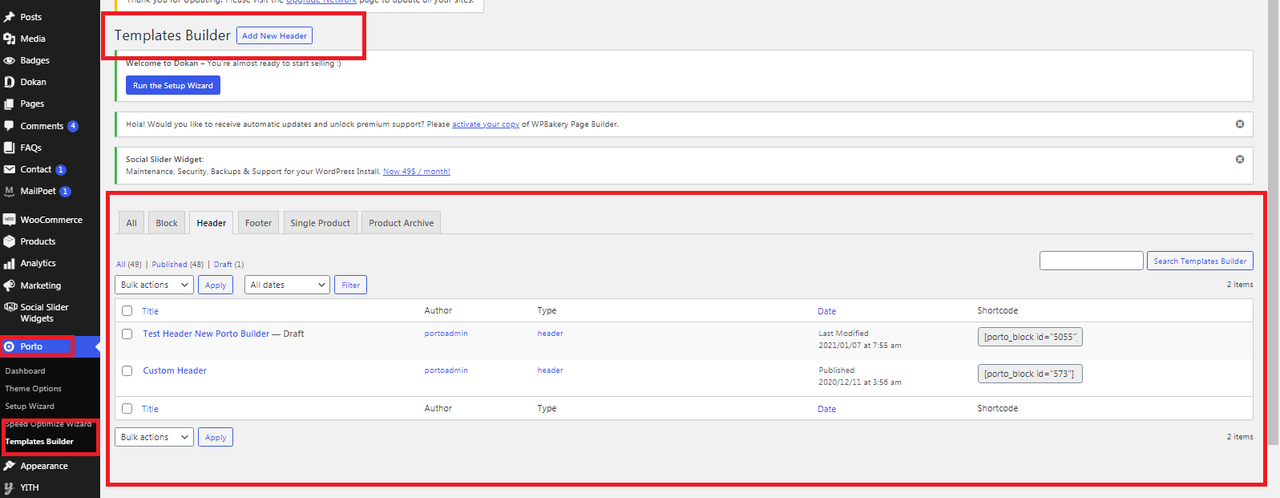Open the bottom Bulk actions dropdown

pyautogui.click(x=154, y=437)
